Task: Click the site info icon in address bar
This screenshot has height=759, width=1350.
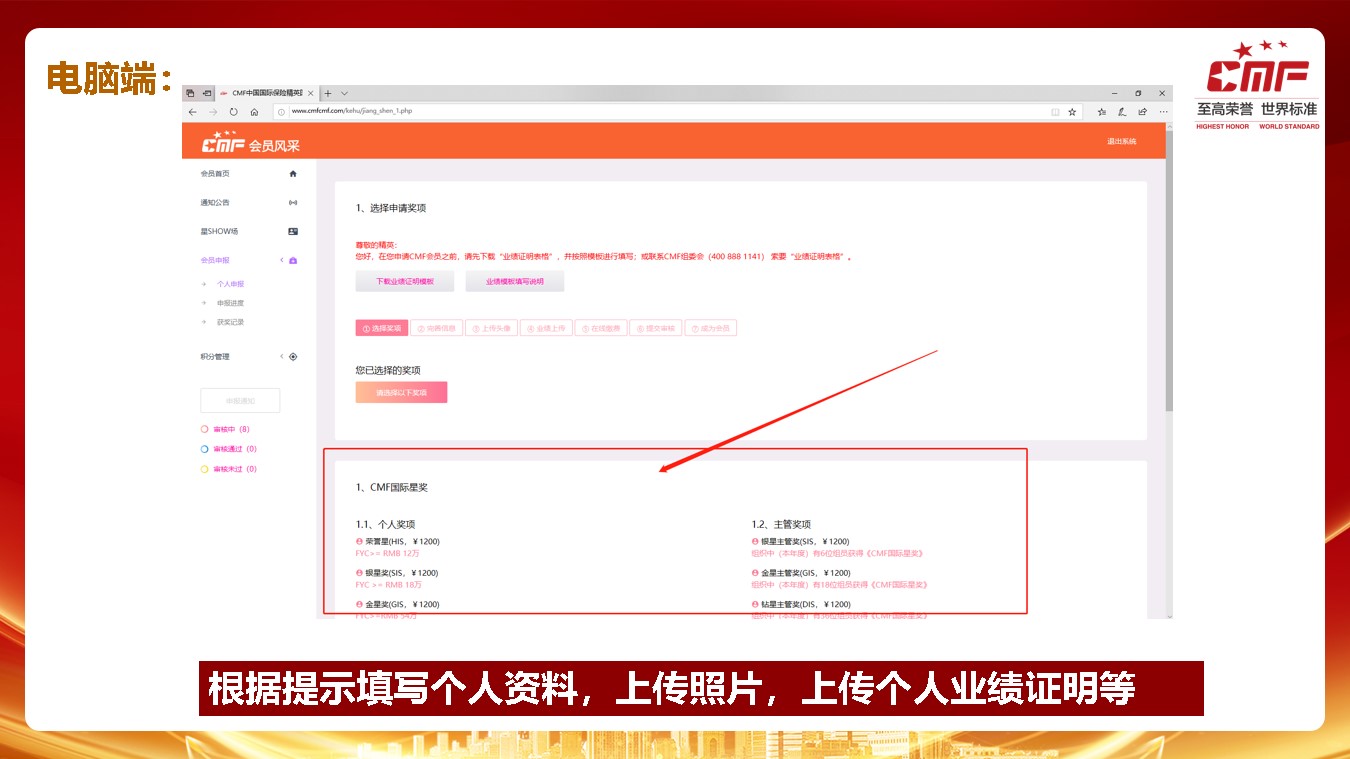Action: click(x=282, y=112)
